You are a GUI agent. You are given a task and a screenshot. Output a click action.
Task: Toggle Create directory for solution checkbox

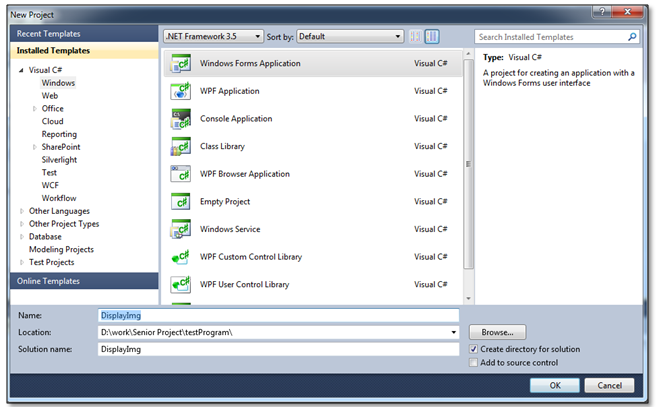click(x=473, y=349)
